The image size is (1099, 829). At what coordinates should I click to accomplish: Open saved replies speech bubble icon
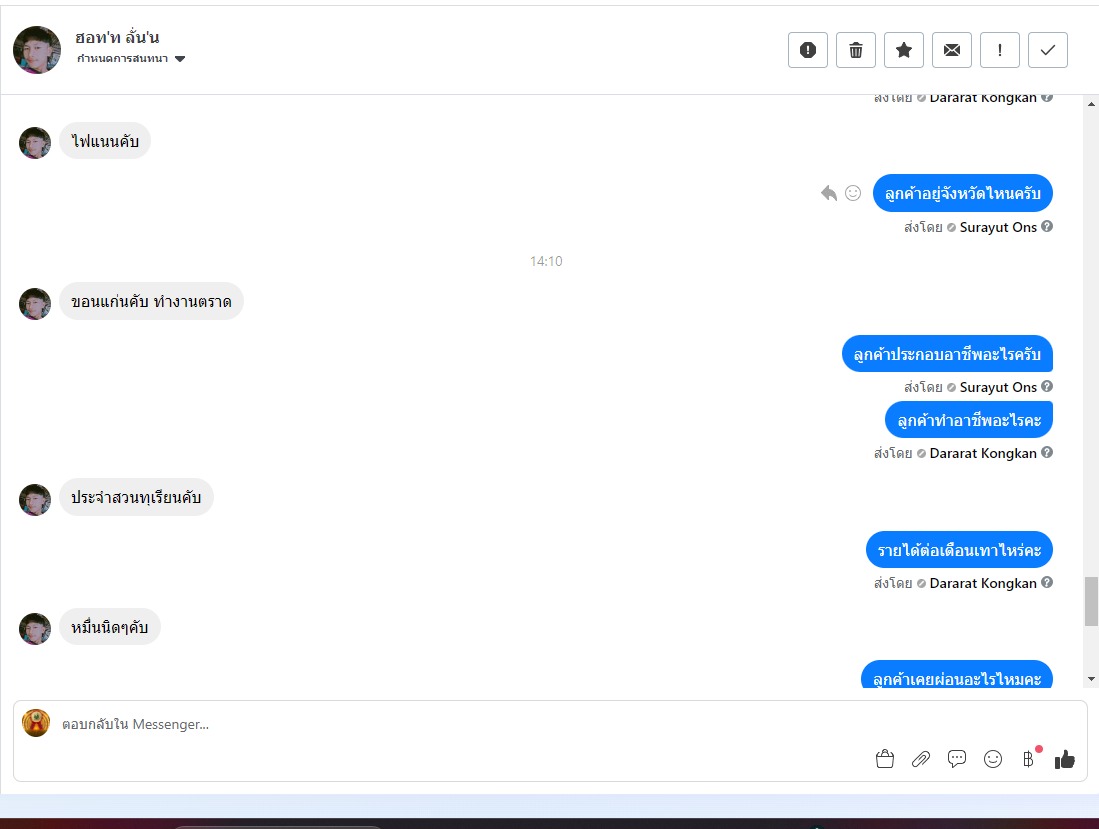tap(957, 759)
